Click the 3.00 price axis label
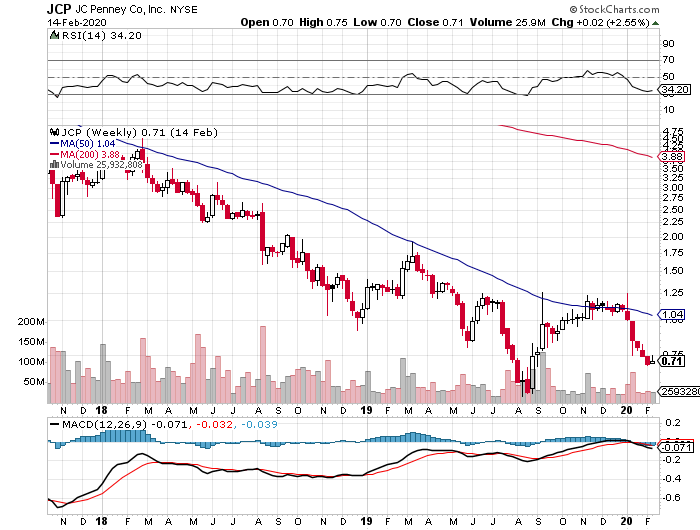This screenshot has width=700, height=530. point(673,188)
